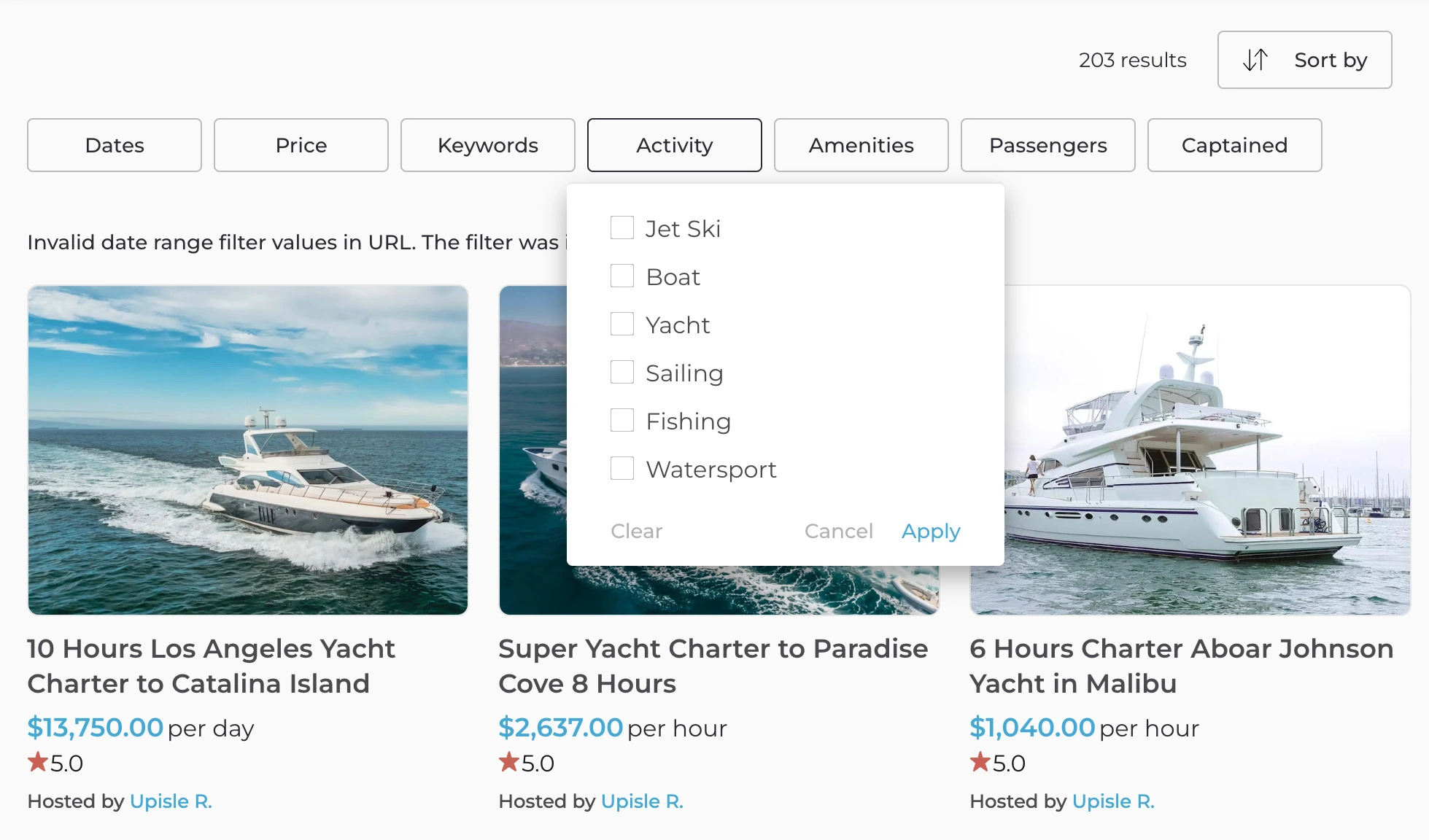The width and height of the screenshot is (1429, 840).
Task: Check the Jet Ski activity checkbox
Action: [x=622, y=227]
